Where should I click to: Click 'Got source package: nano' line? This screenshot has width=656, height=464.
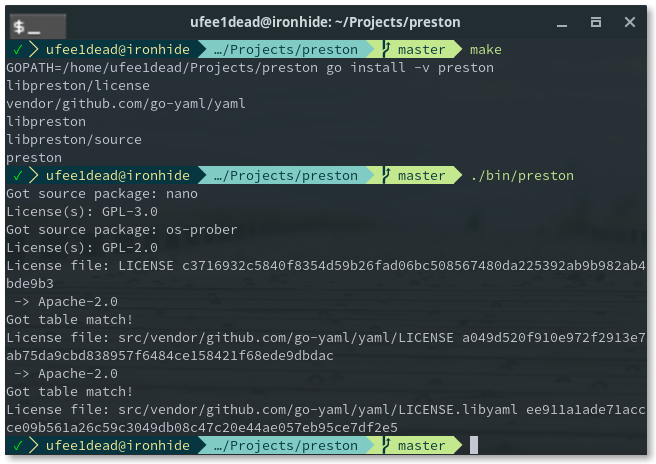tap(102, 194)
